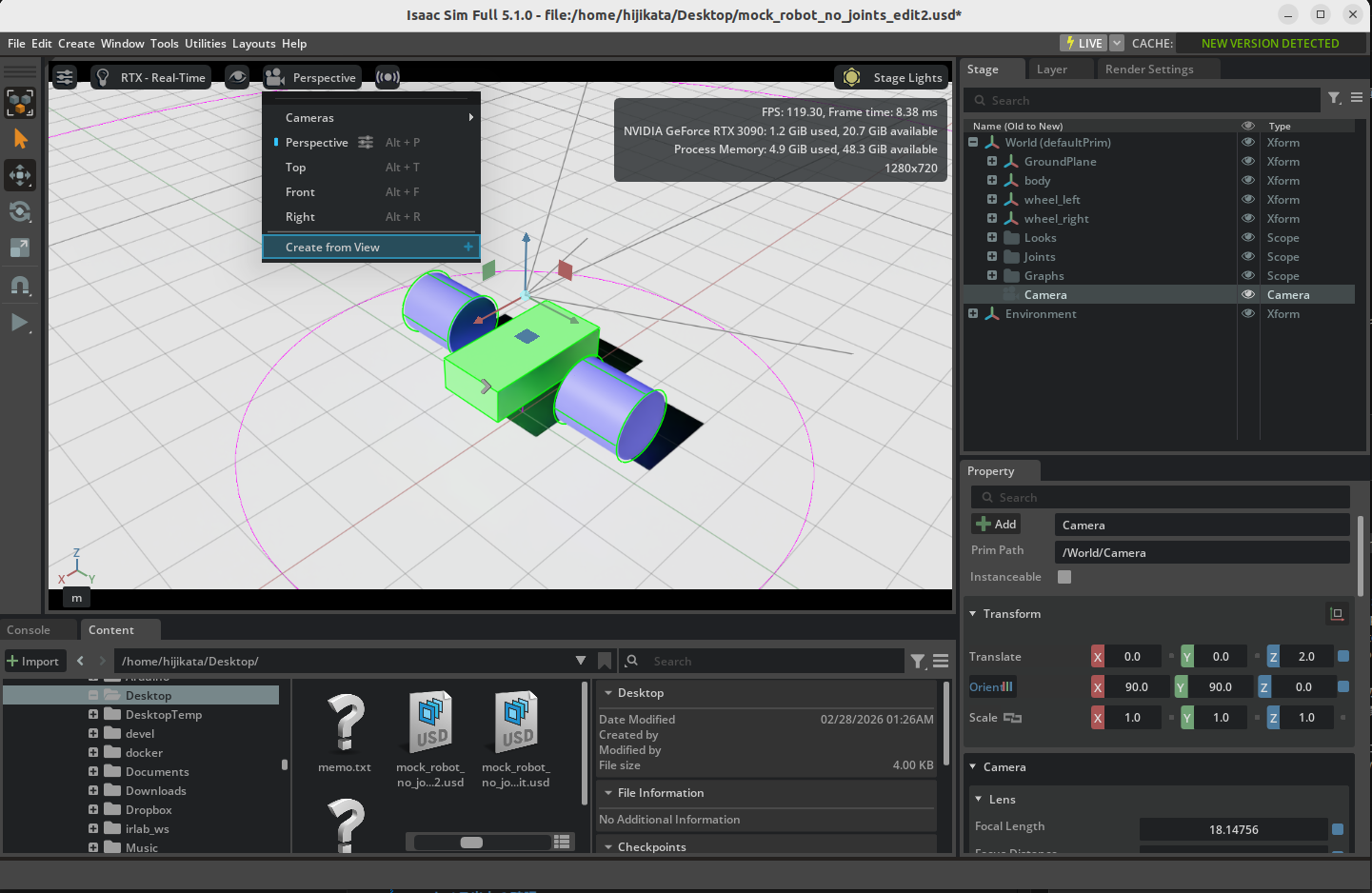Click the Add button in the Property panel
The image size is (1372, 893).
coord(995,524)
